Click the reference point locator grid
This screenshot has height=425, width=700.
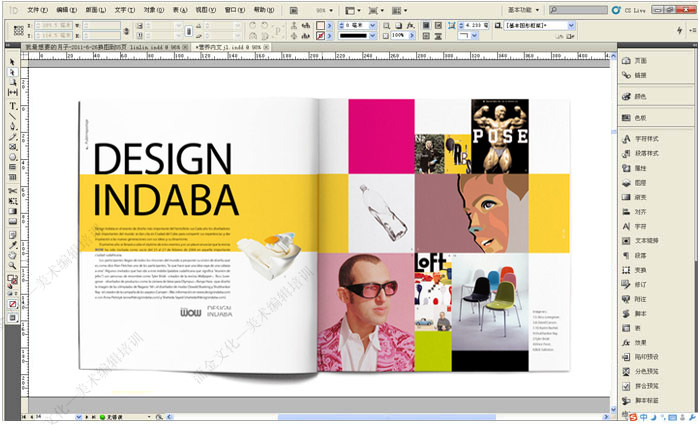(x=19, y=30)
